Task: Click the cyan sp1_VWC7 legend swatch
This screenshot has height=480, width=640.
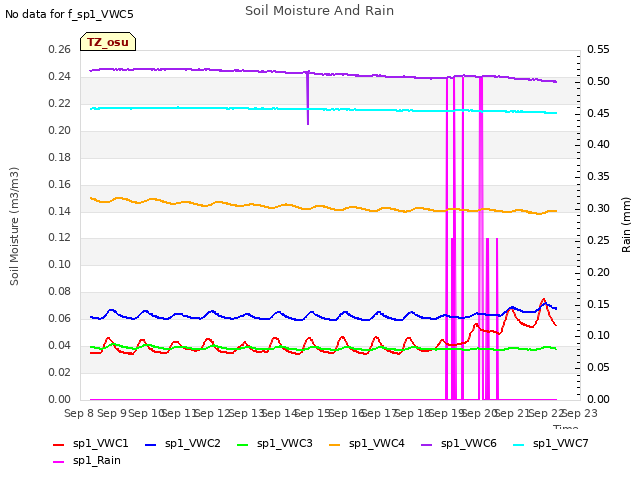Action: [x=519, y=444]
